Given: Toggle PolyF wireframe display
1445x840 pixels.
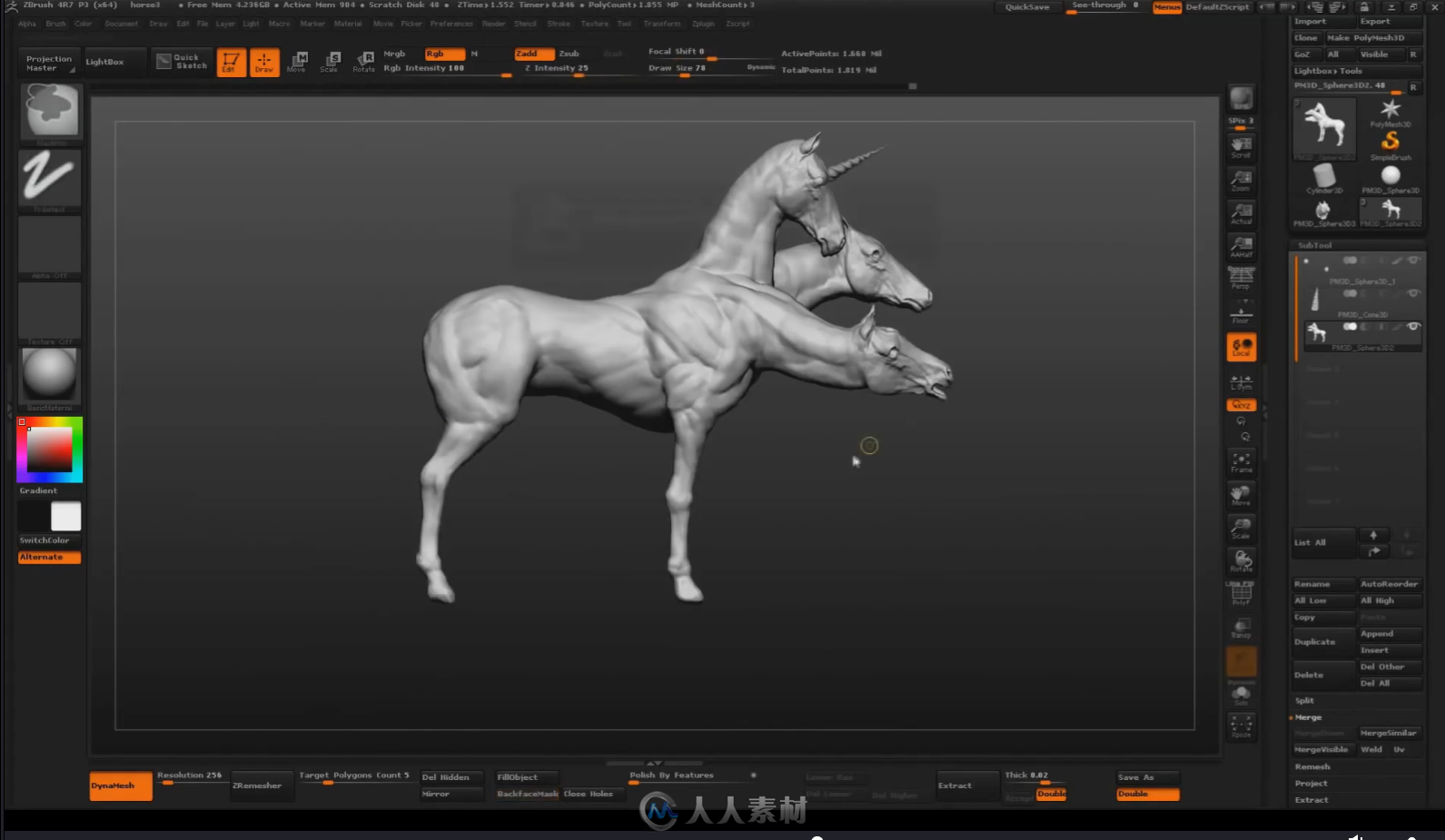Looking at the screenshot, I should point(1241,594).
